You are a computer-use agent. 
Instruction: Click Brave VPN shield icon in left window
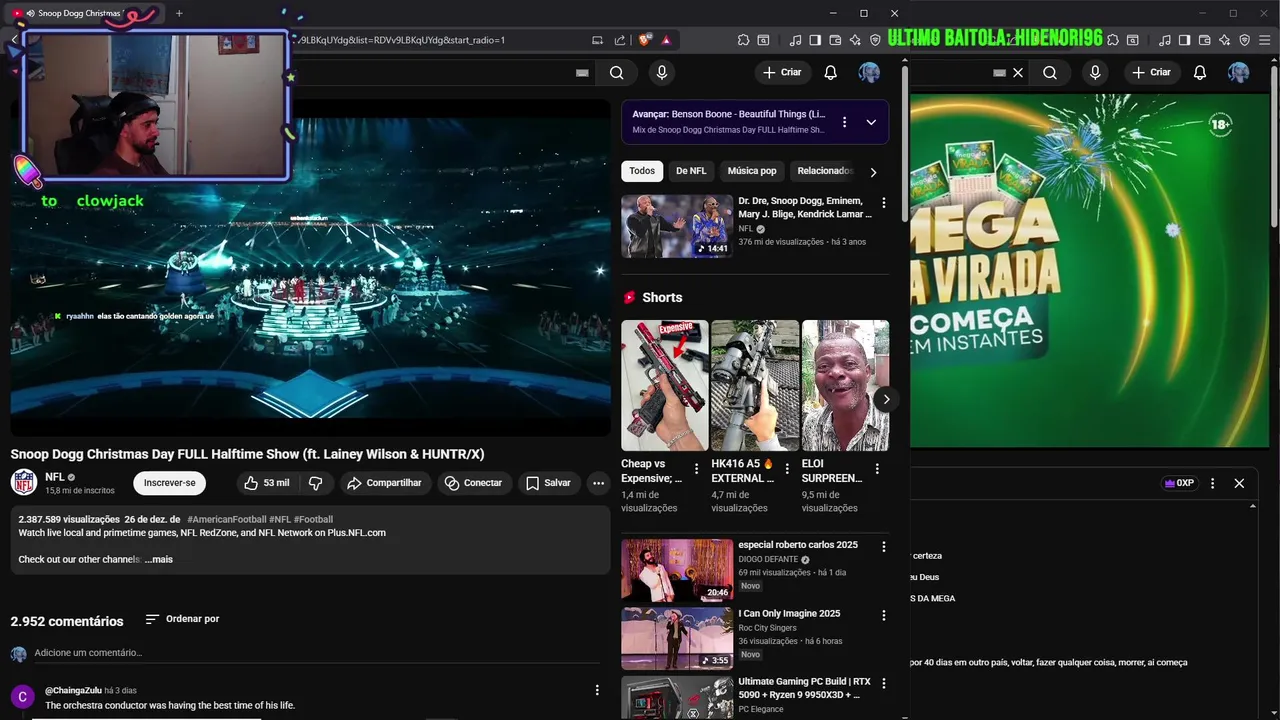[875, 40]
